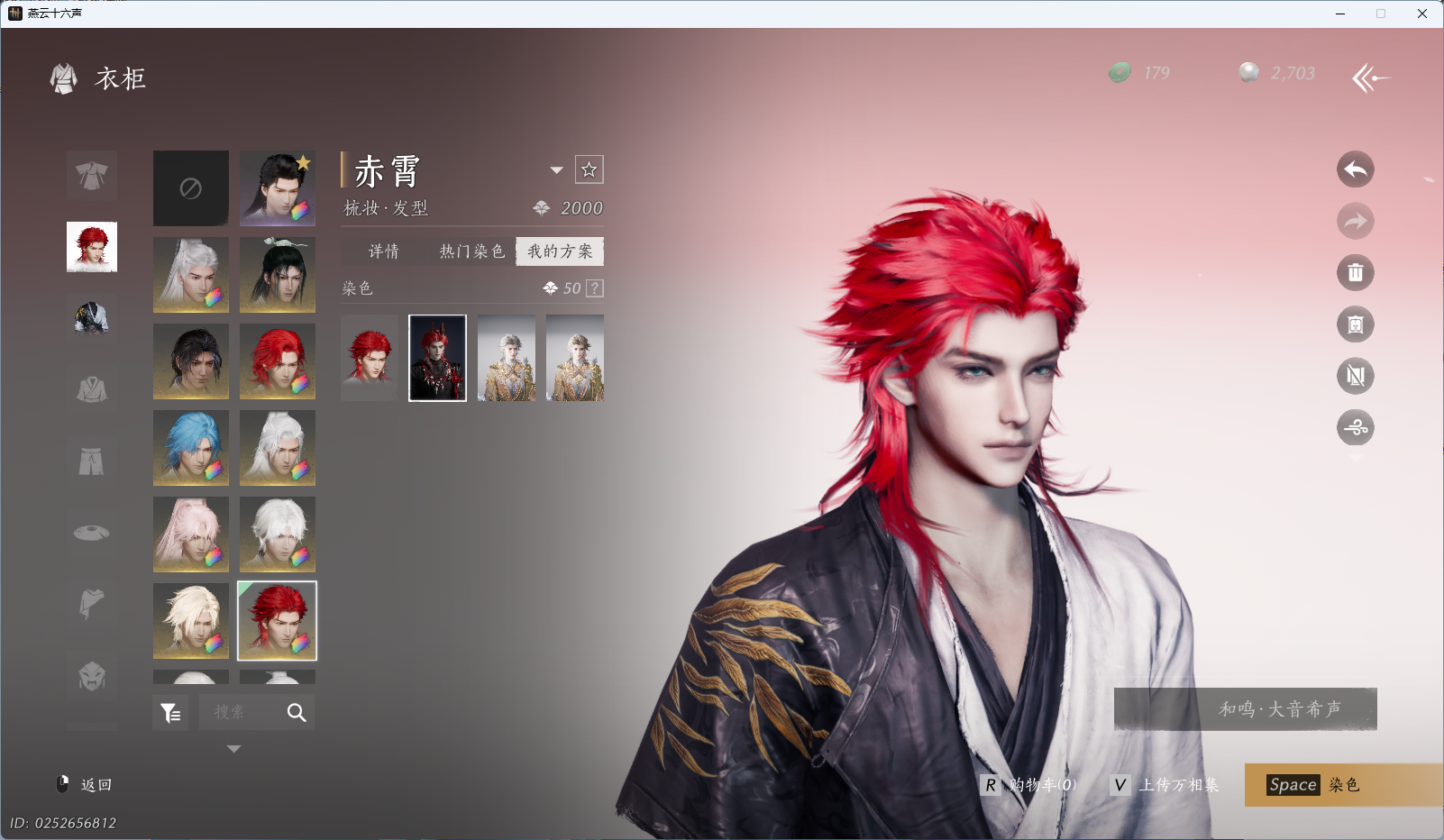Image resolution: width=1444 pixels, height=840 pixels.
Task: Toggle the star favorite for 赤霄
Action: (589, 169)
